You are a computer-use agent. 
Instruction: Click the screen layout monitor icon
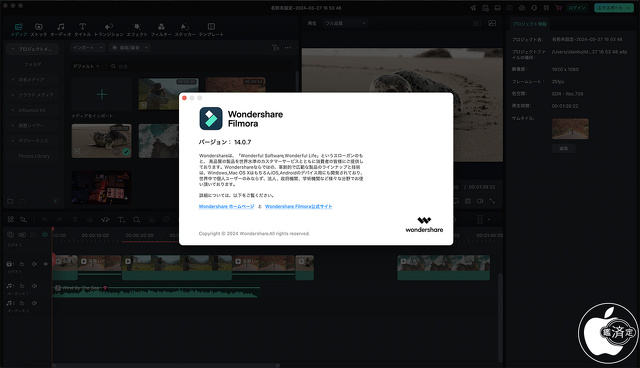[498, 8]
